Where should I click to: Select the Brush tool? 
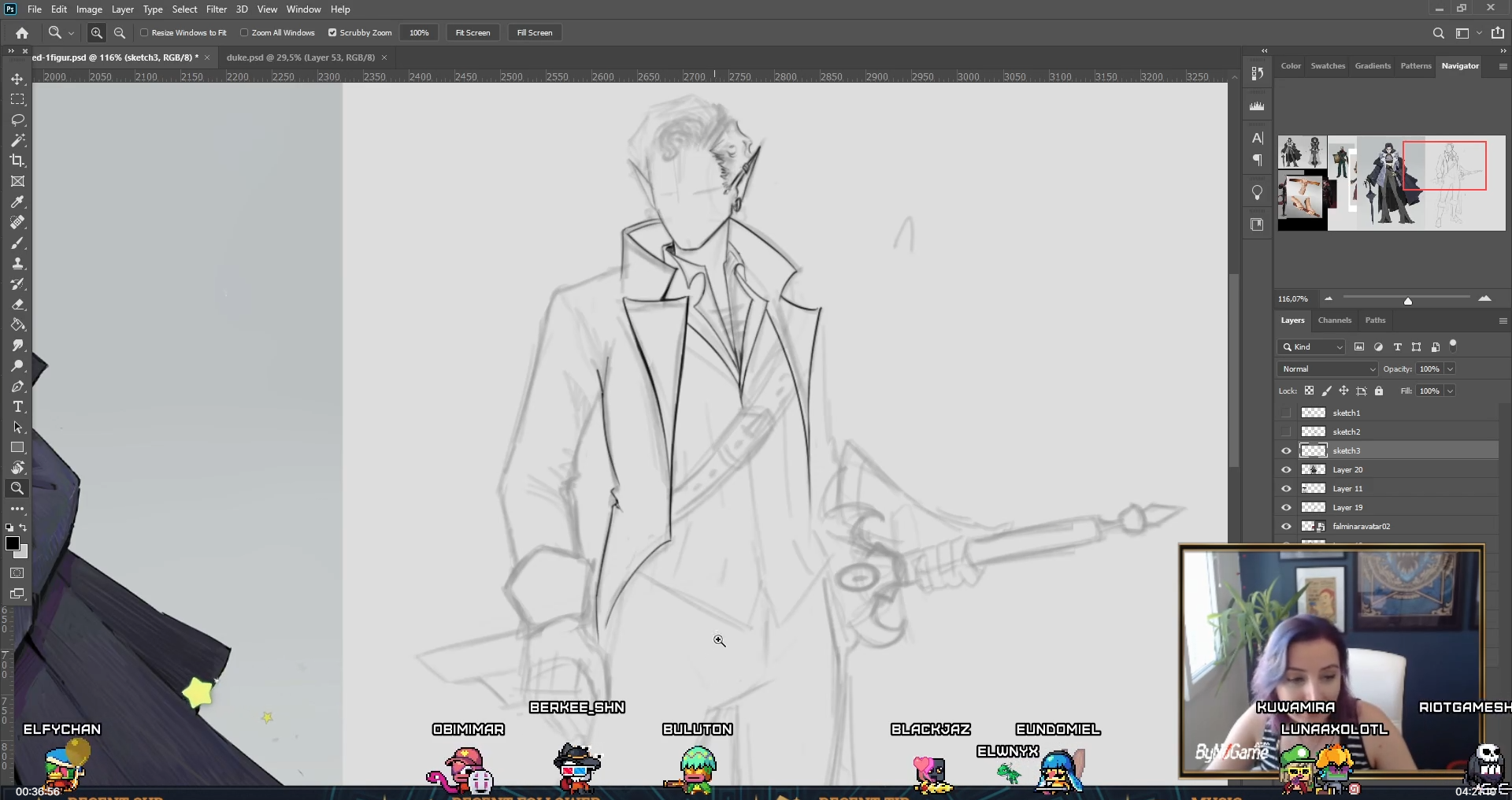(x=17, y=243)
